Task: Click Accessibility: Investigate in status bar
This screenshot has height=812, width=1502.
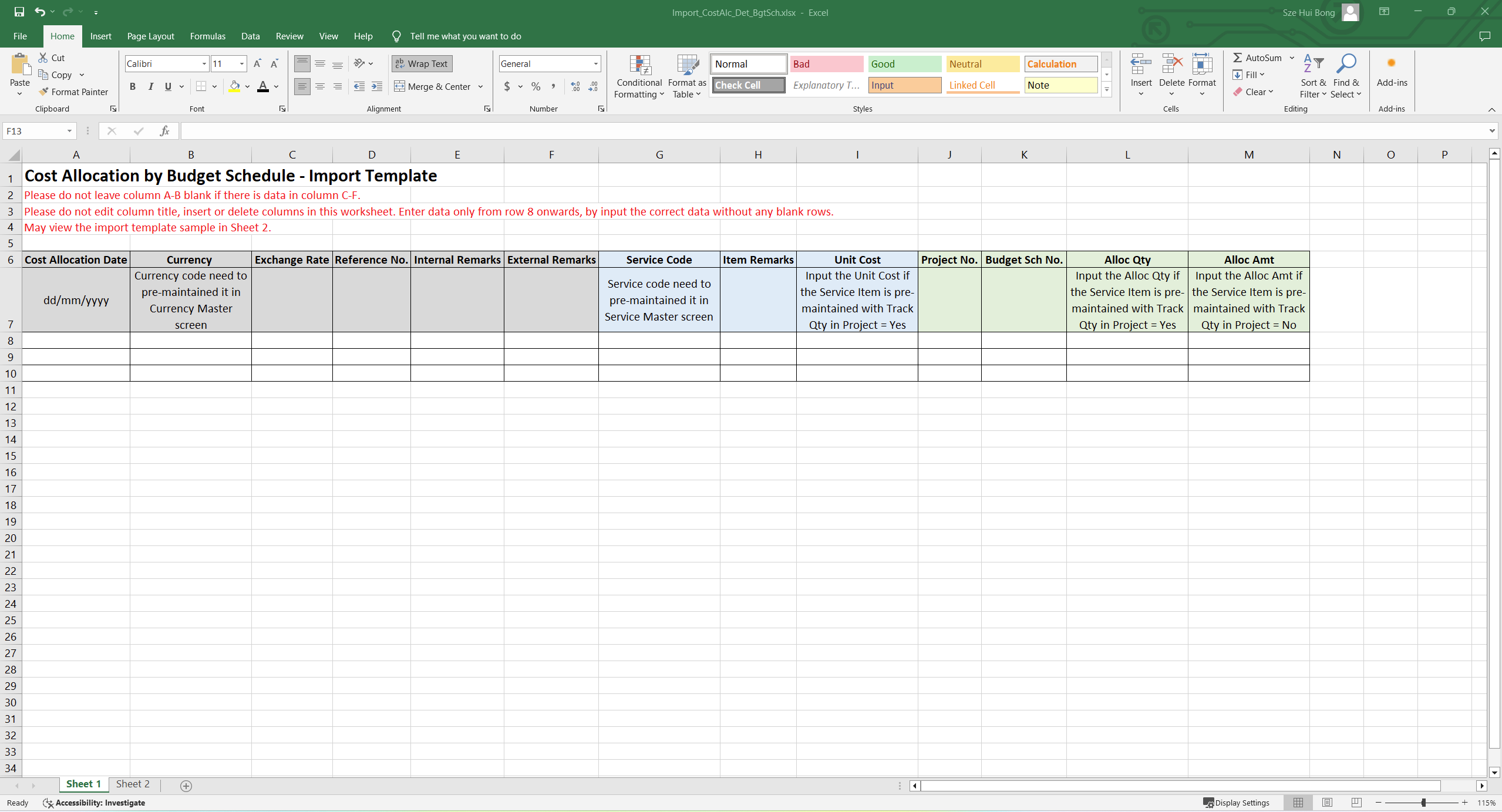Action: click(94, 803)
